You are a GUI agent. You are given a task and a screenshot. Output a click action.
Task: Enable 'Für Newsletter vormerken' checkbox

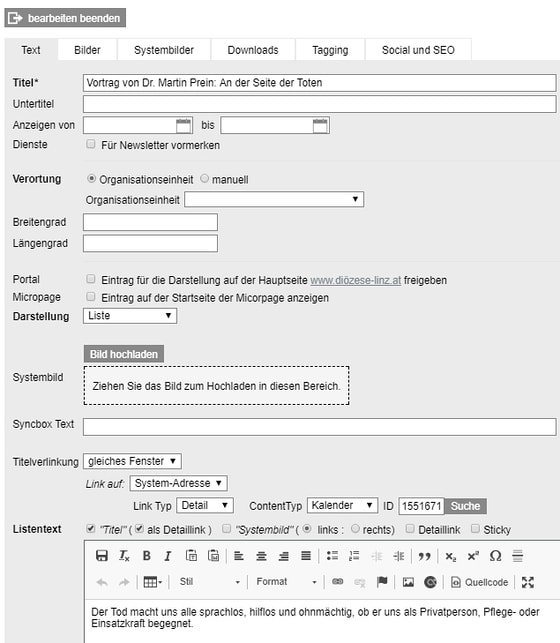tap(91, 144)
